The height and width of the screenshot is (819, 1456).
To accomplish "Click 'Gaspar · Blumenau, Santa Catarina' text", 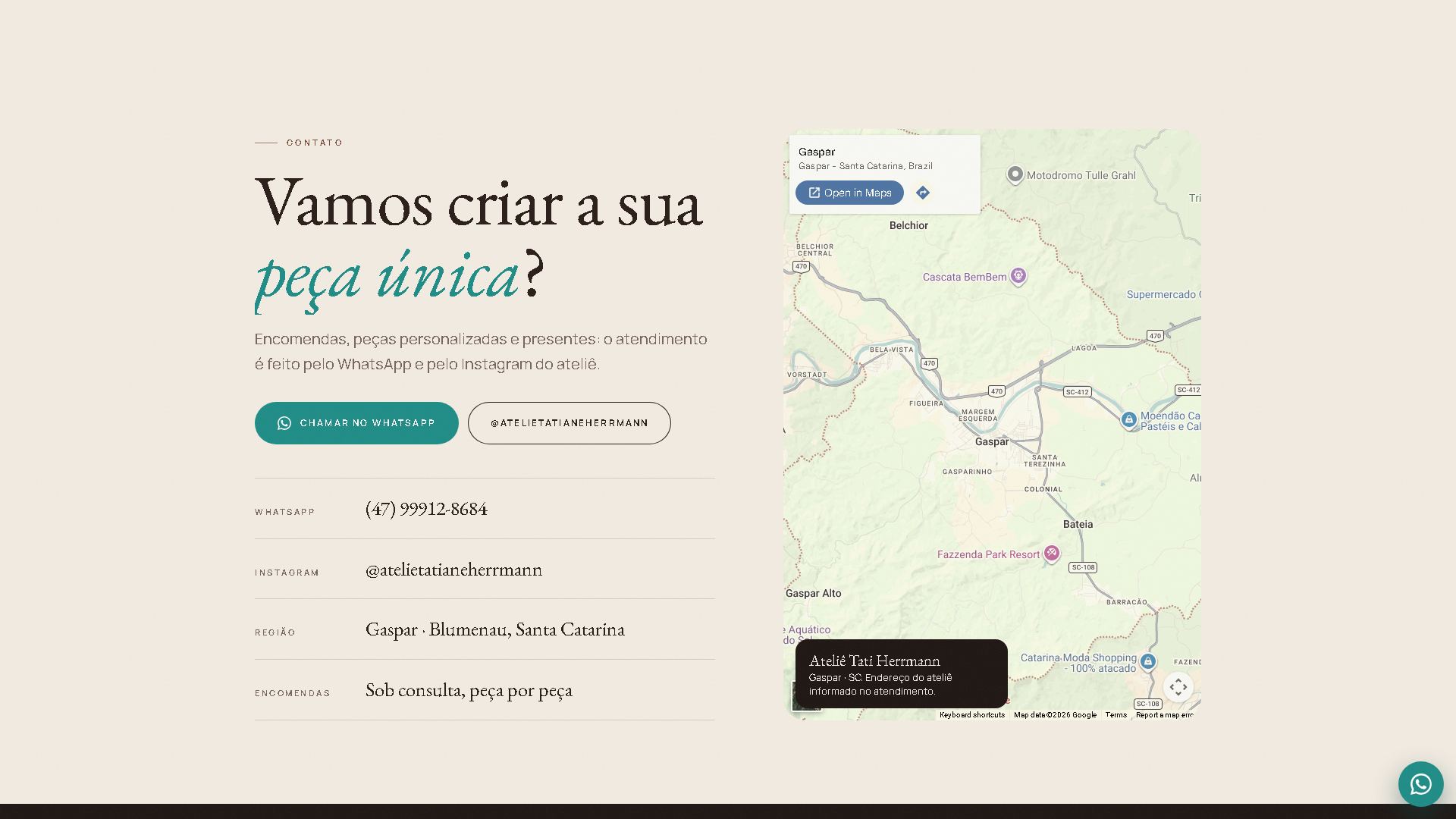I will (495, 629).
